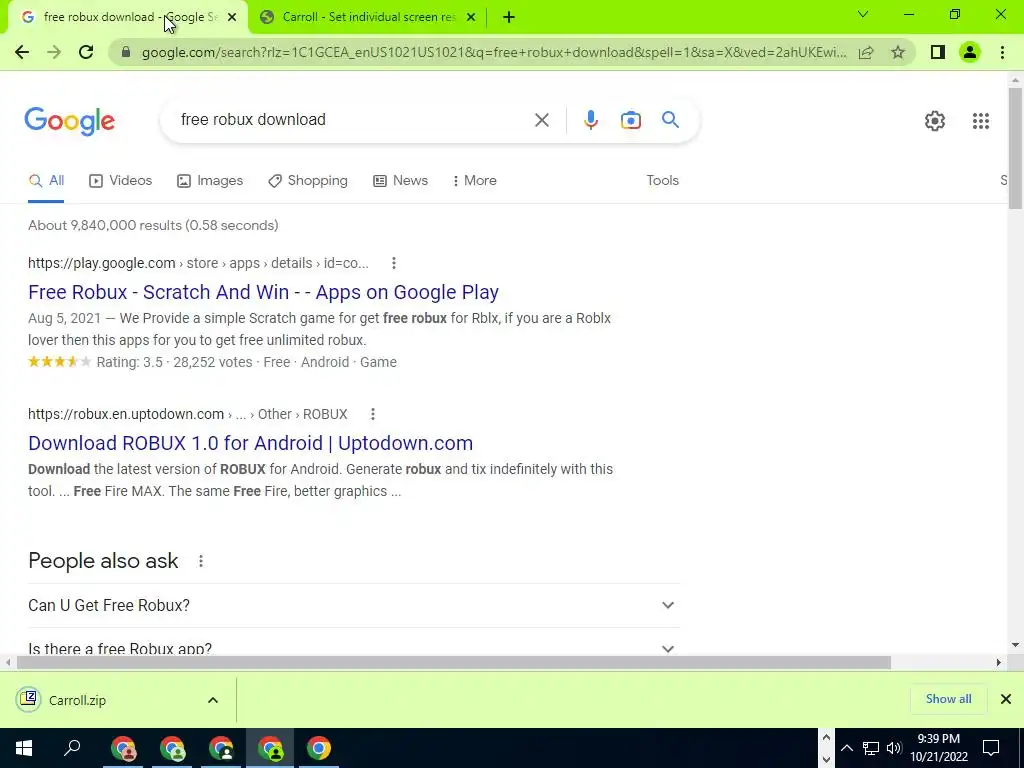
Task: Open the More search filters menu
Action: (474, 180)
